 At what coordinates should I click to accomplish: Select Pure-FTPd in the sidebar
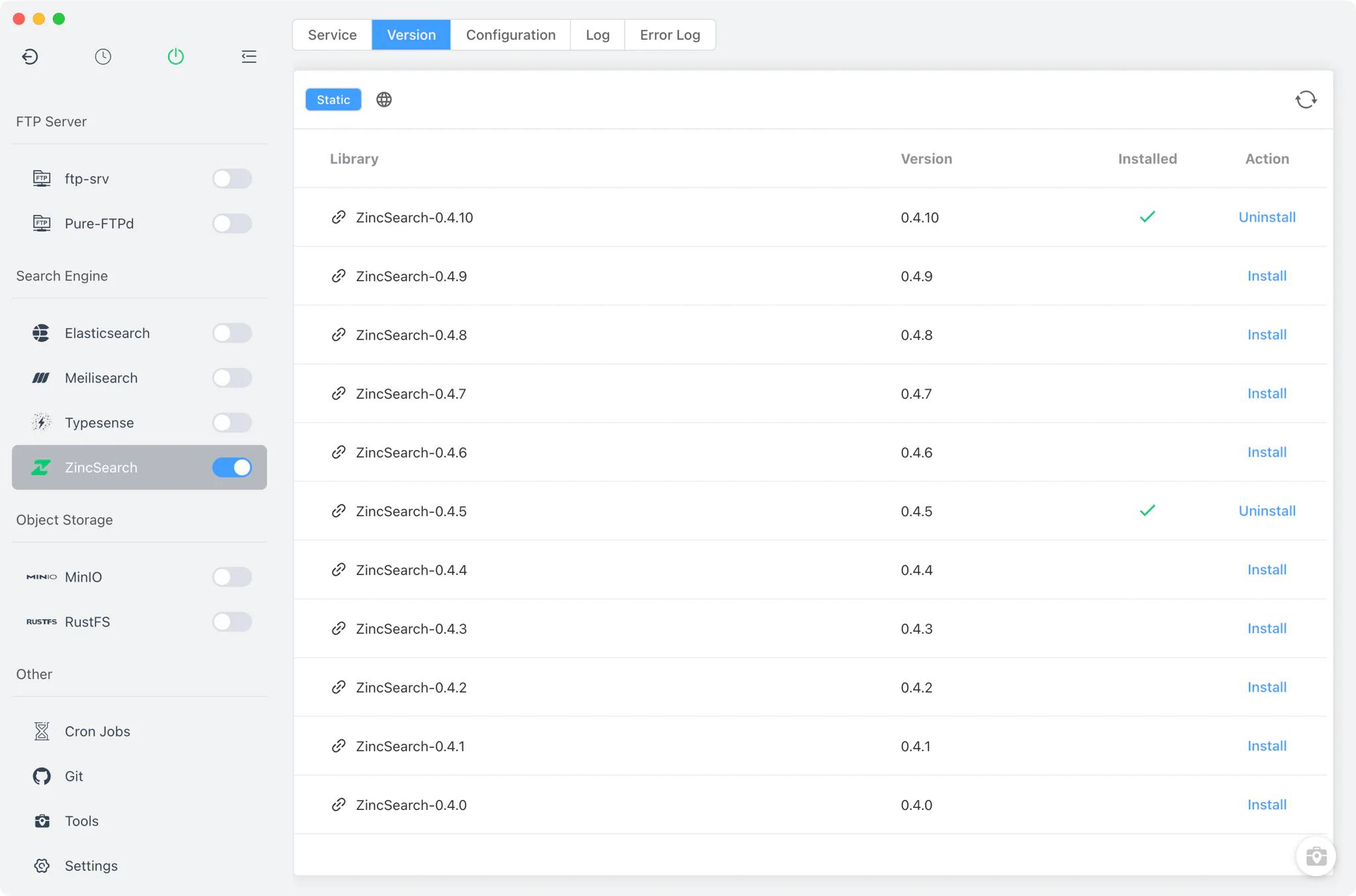click(x=139, y=224)
